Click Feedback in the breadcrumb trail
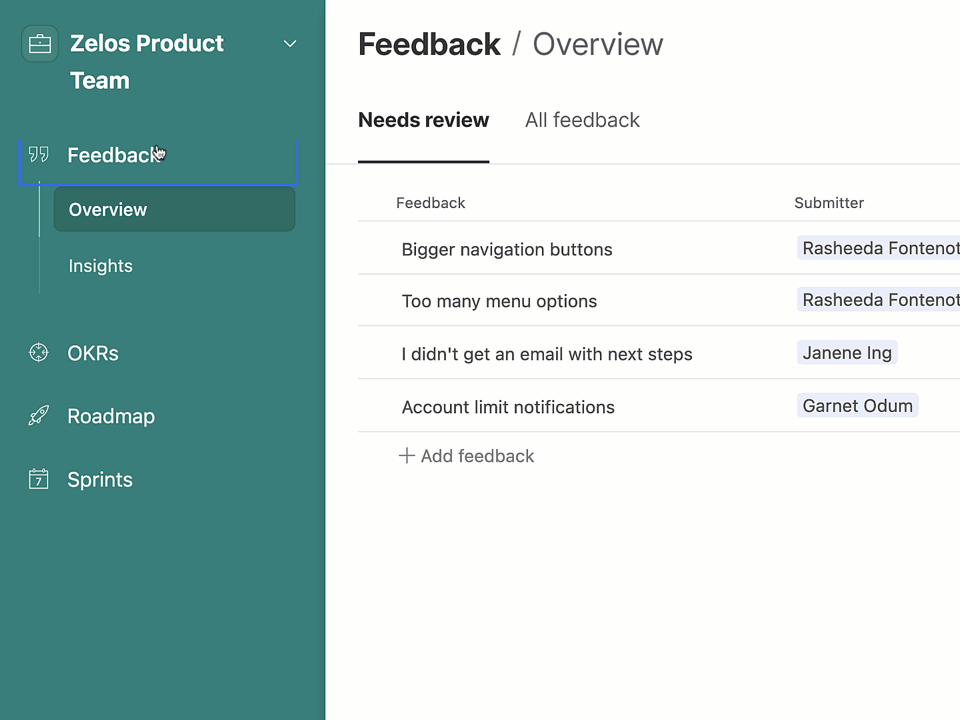The image size is (960, 720). tap(429, 44)
